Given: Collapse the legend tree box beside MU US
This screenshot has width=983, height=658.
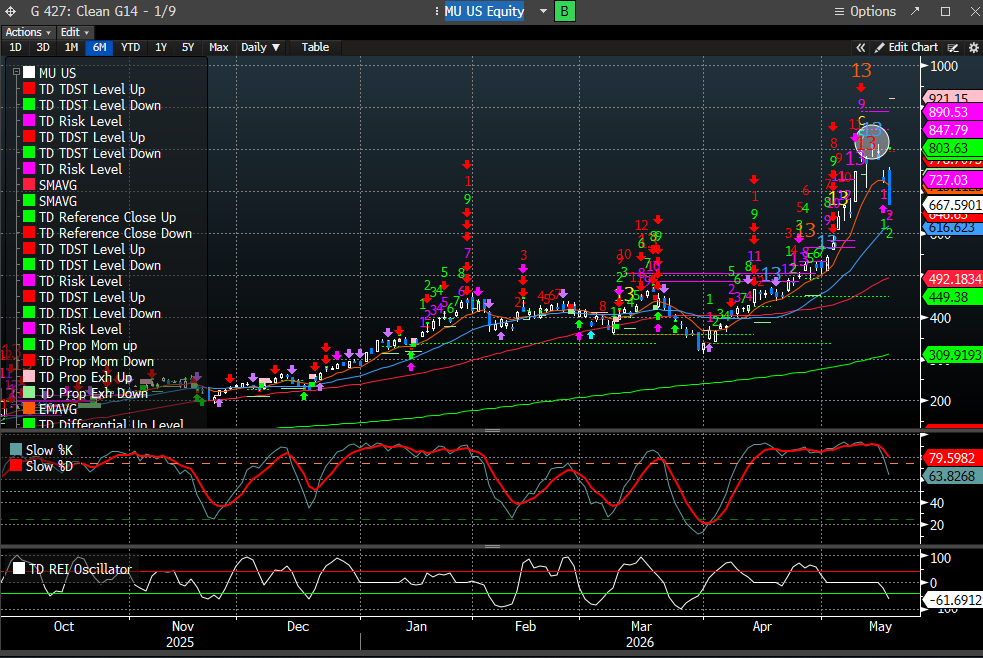Looking at the screenshot, I should [16, 72].
